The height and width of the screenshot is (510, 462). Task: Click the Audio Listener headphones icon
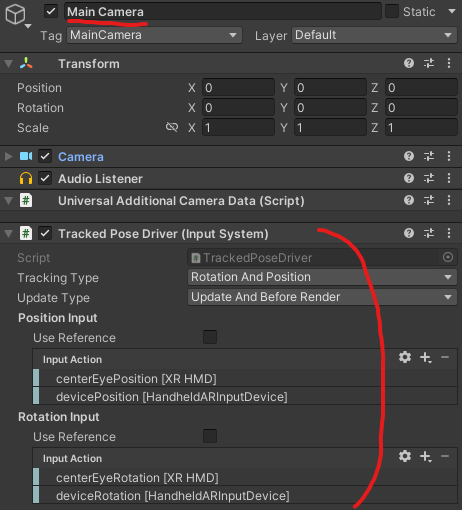(x=26, y=178)
